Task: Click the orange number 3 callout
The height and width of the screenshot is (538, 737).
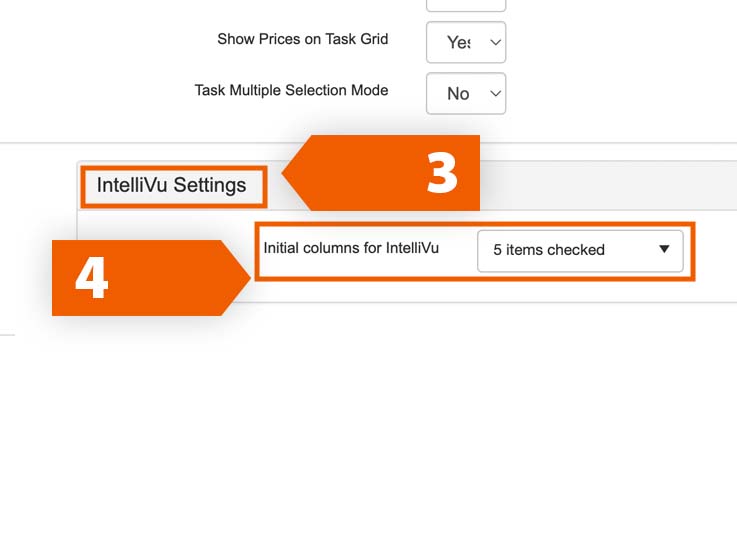Action: (442, 173)
